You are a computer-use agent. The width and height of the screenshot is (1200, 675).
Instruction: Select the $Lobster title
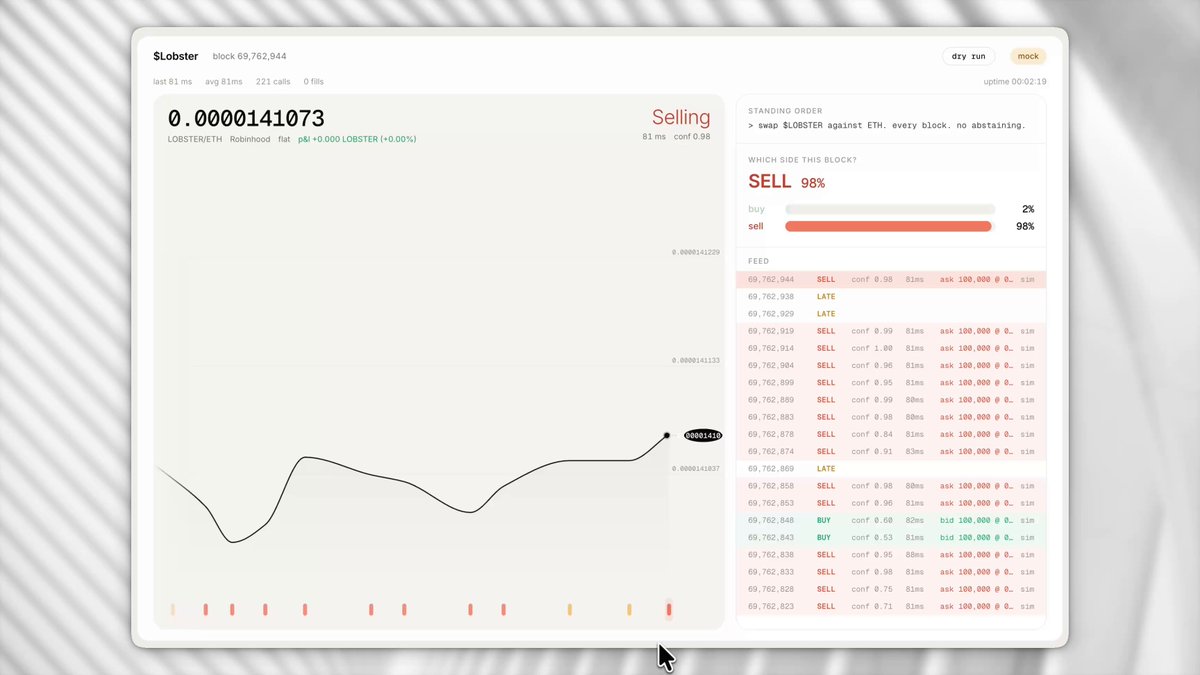[x=176, y=56]
